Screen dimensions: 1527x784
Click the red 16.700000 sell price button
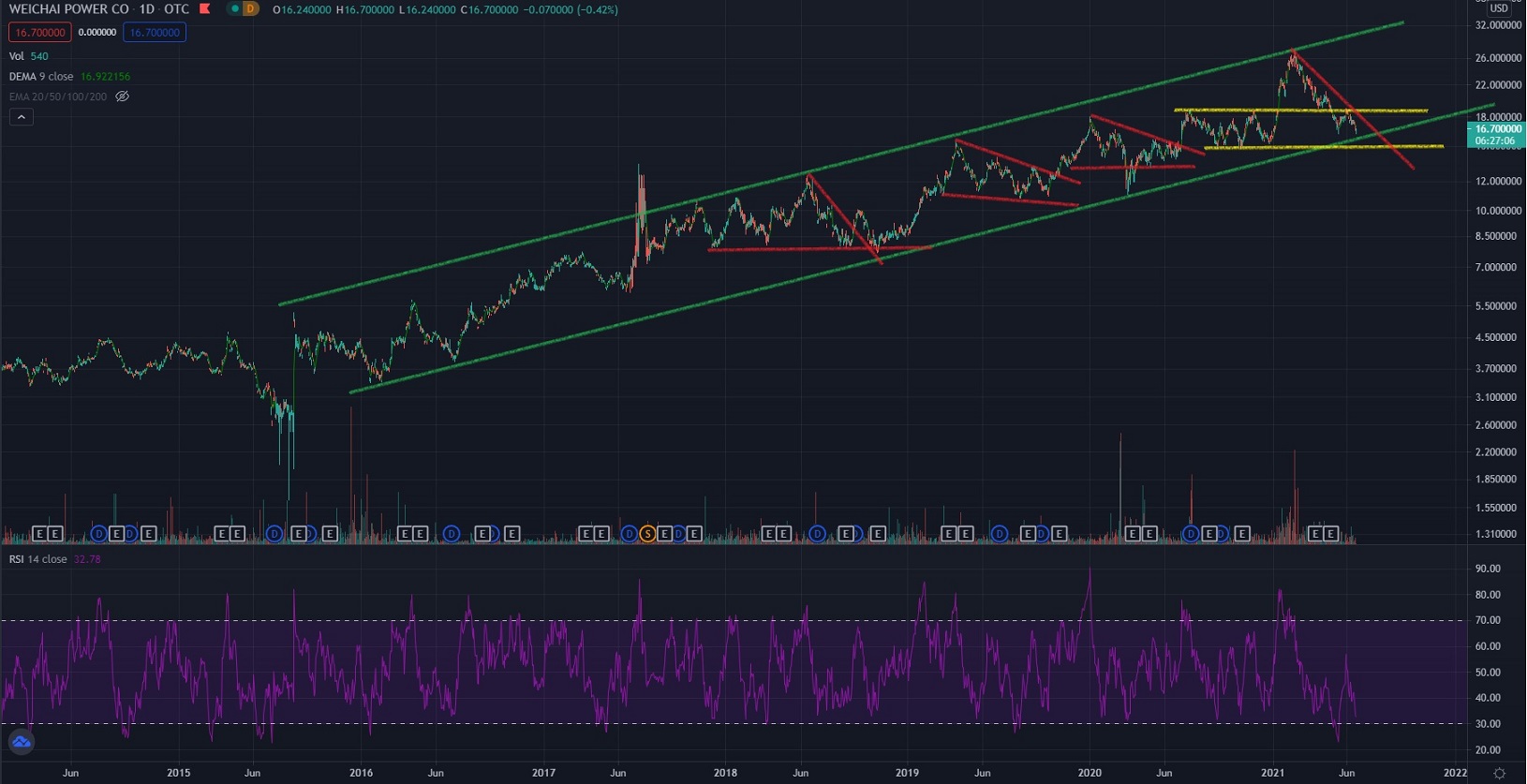tap(39, 33)
